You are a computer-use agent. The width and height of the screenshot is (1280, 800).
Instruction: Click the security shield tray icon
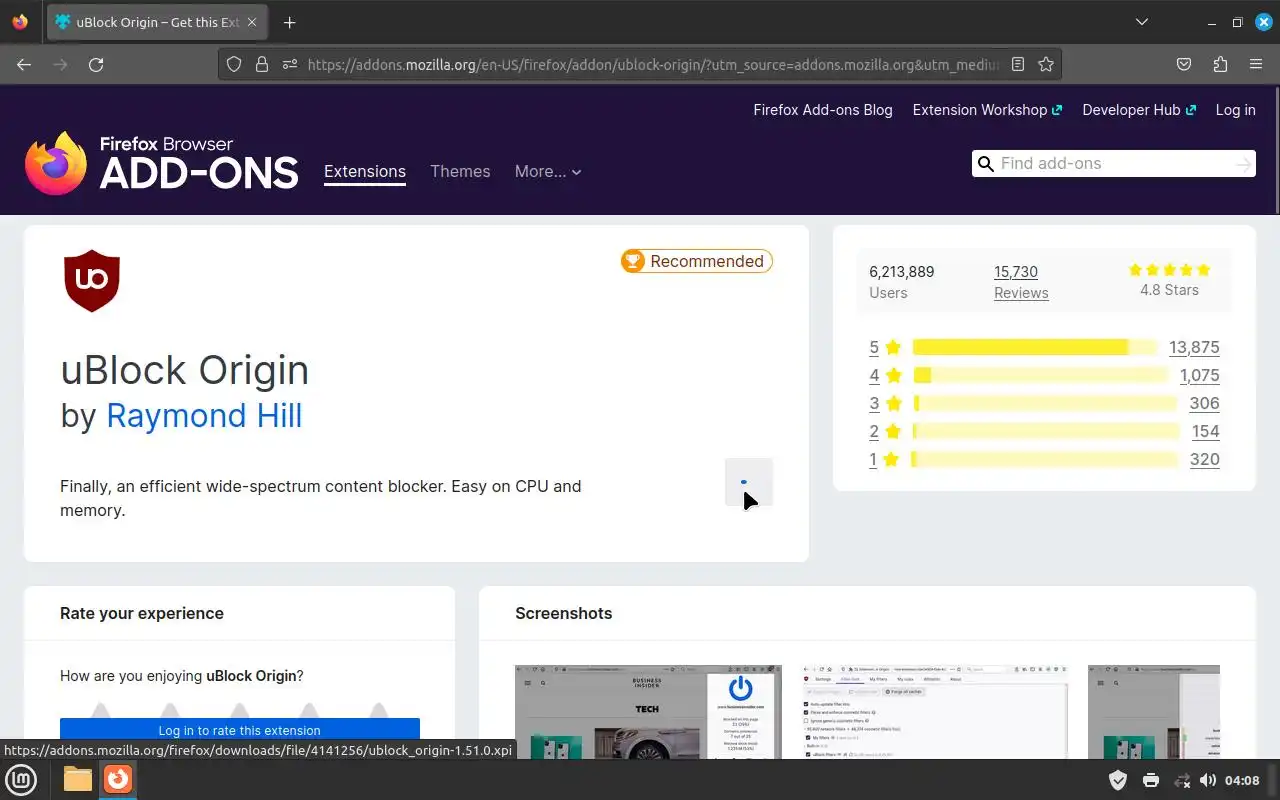1118,780
